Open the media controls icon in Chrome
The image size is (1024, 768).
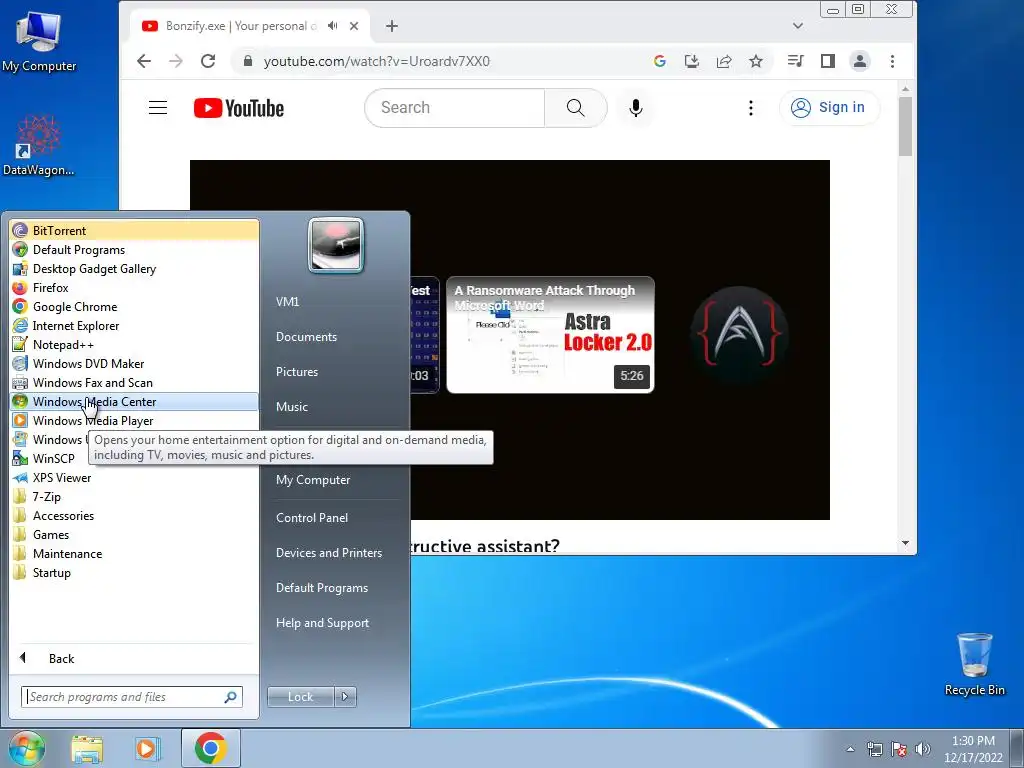pyautogui.click(x=795, y=61)
